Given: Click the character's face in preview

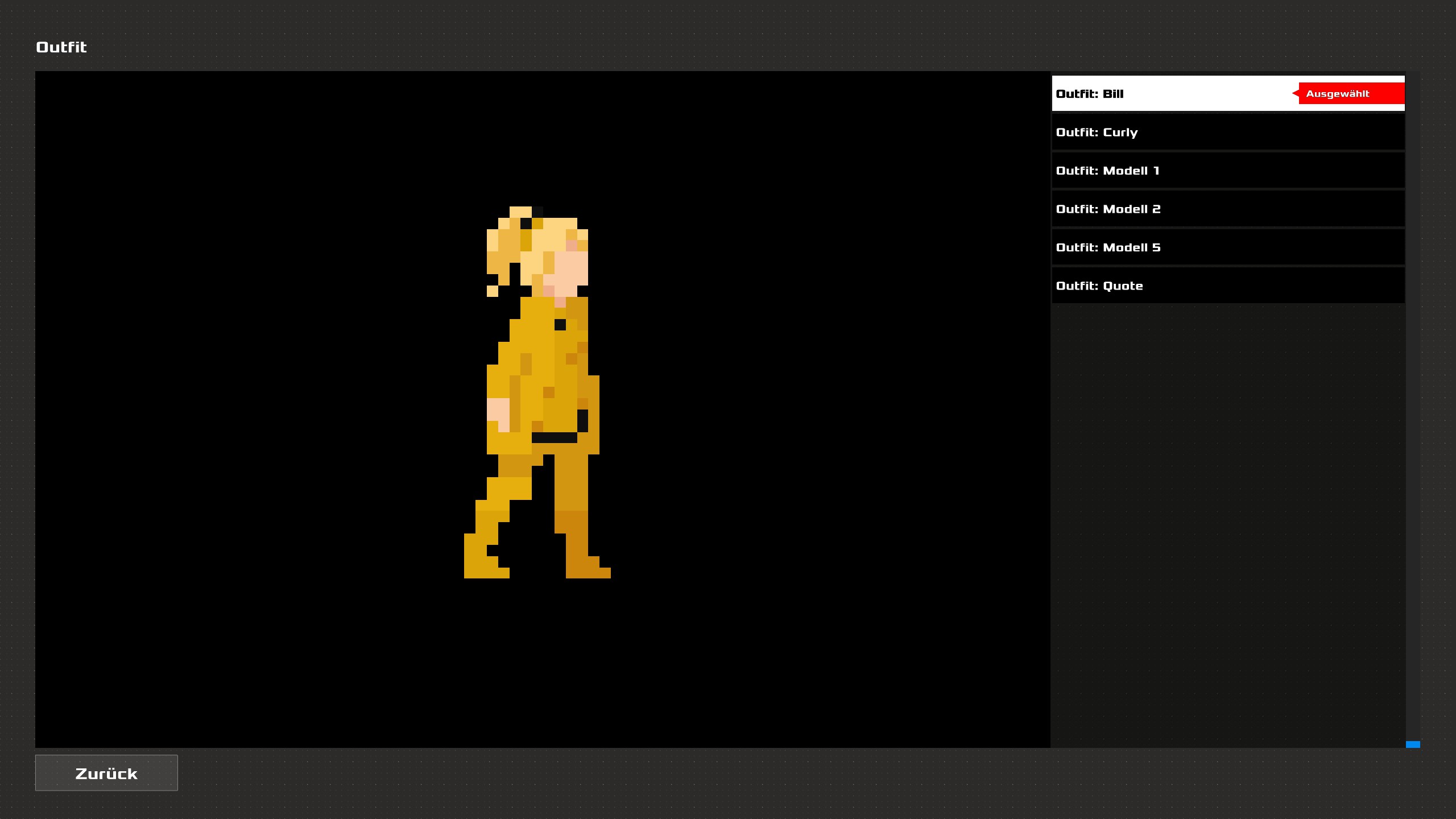Looking at the screenshot, I should (x=571, y=268).
